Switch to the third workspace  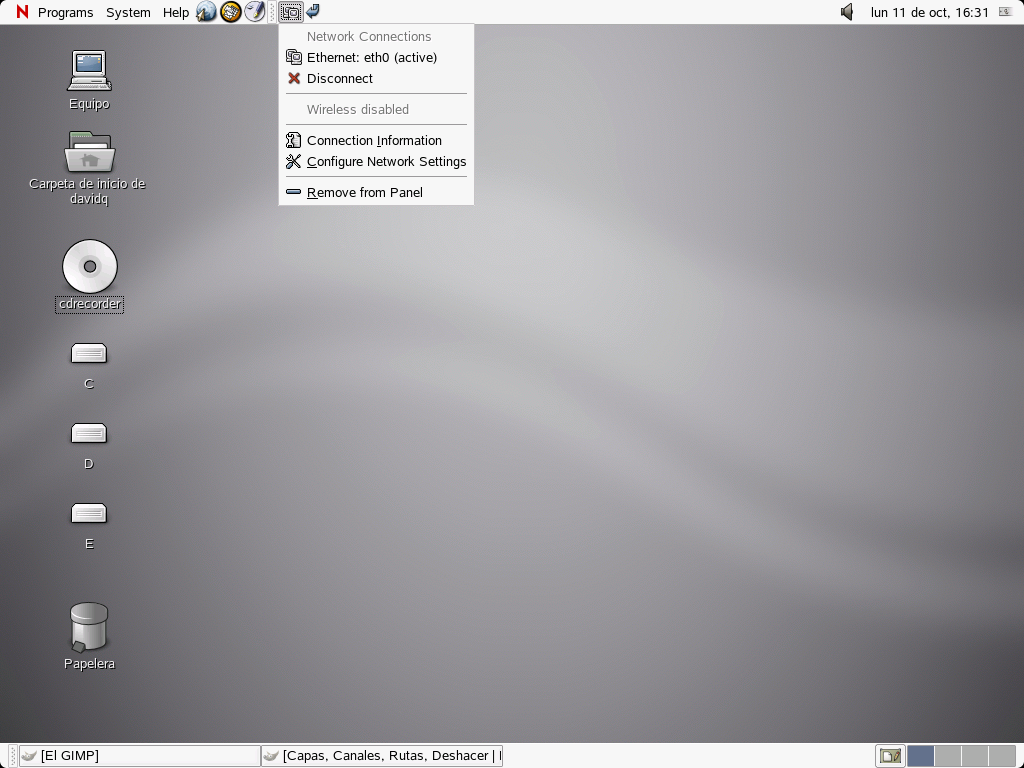975,756
